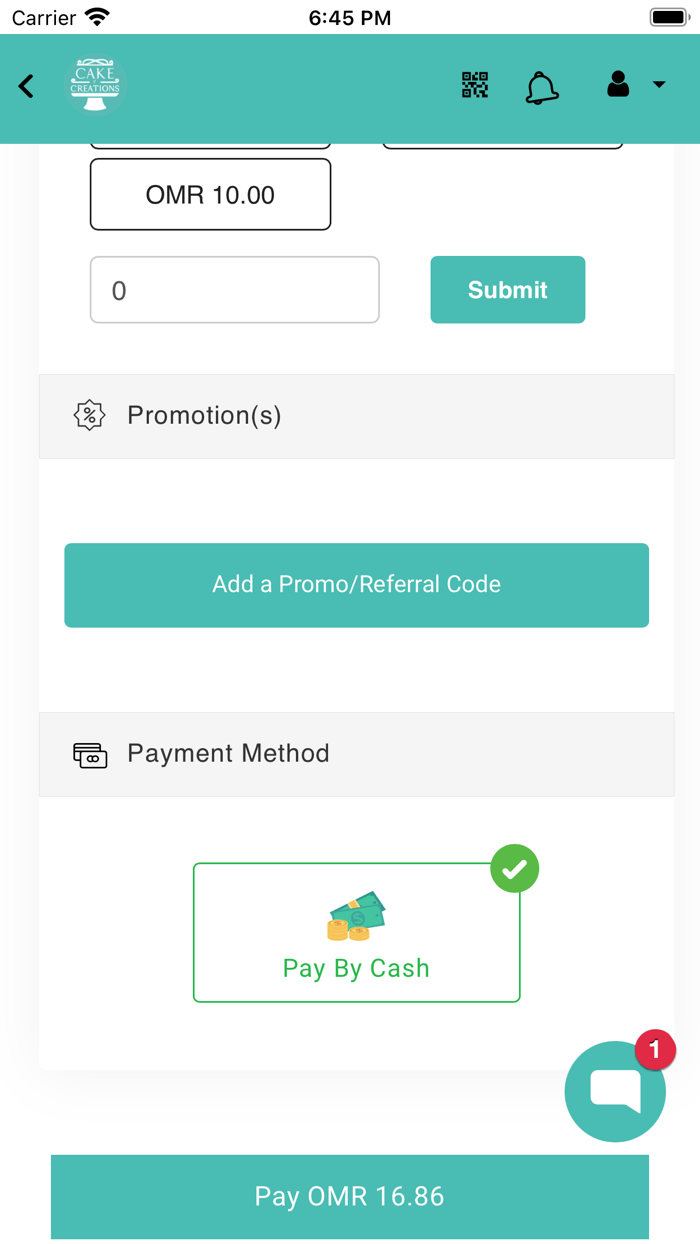Click the Payment Method card icon
700x1244 pixels.
[90, 755]
